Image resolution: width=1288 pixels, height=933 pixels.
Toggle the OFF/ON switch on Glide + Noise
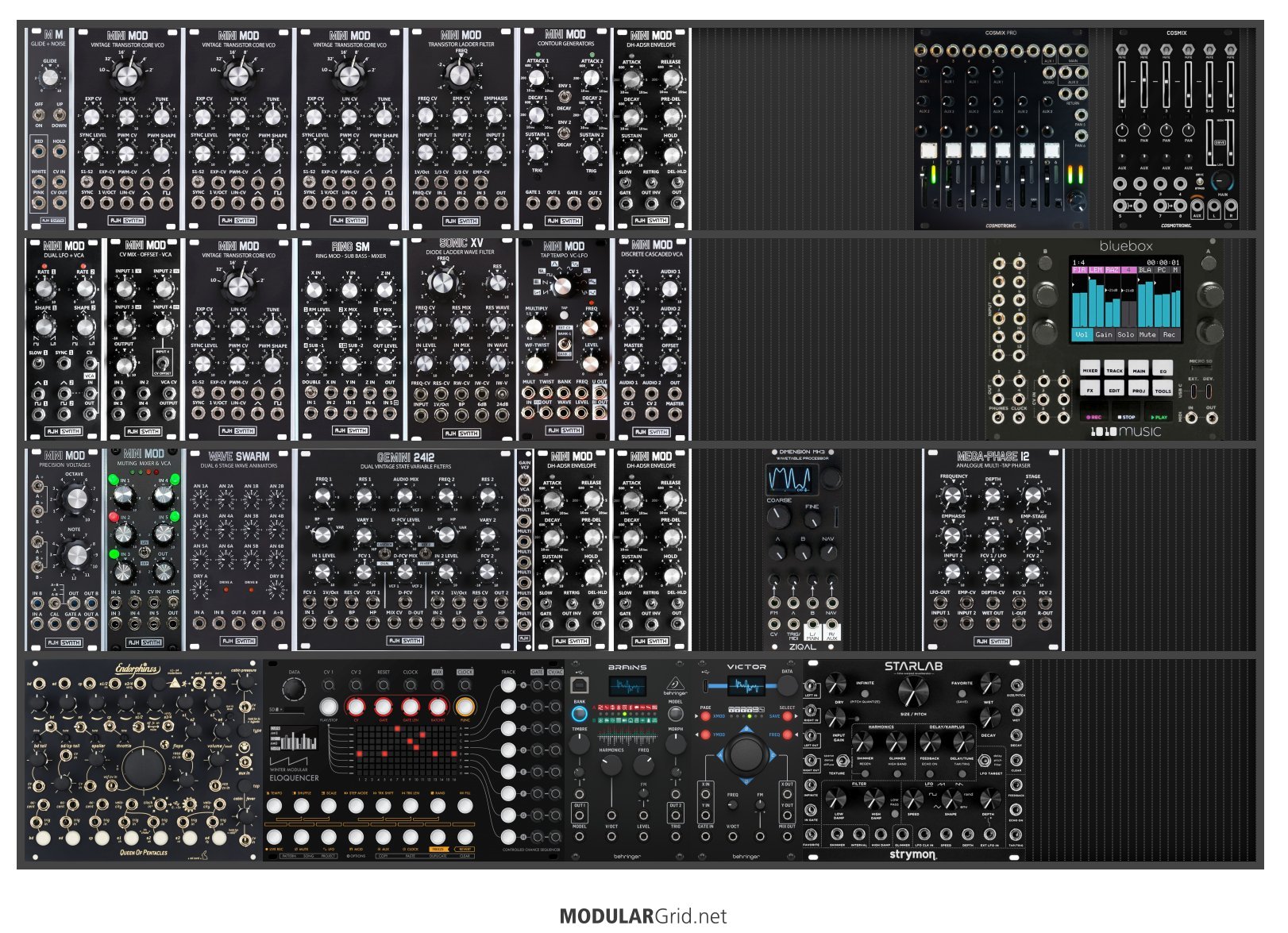39,115
